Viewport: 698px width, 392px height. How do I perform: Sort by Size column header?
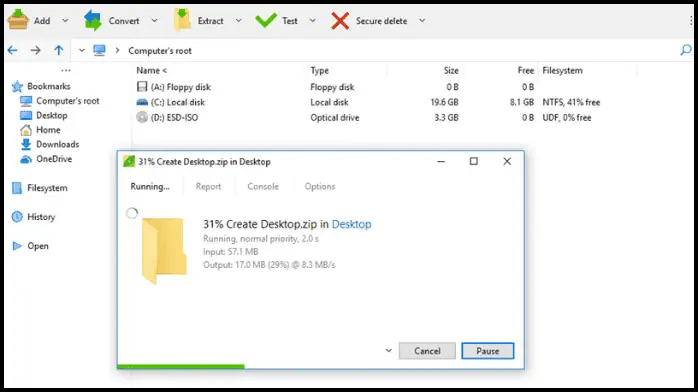pyautogui.click(x=451, y=70)
